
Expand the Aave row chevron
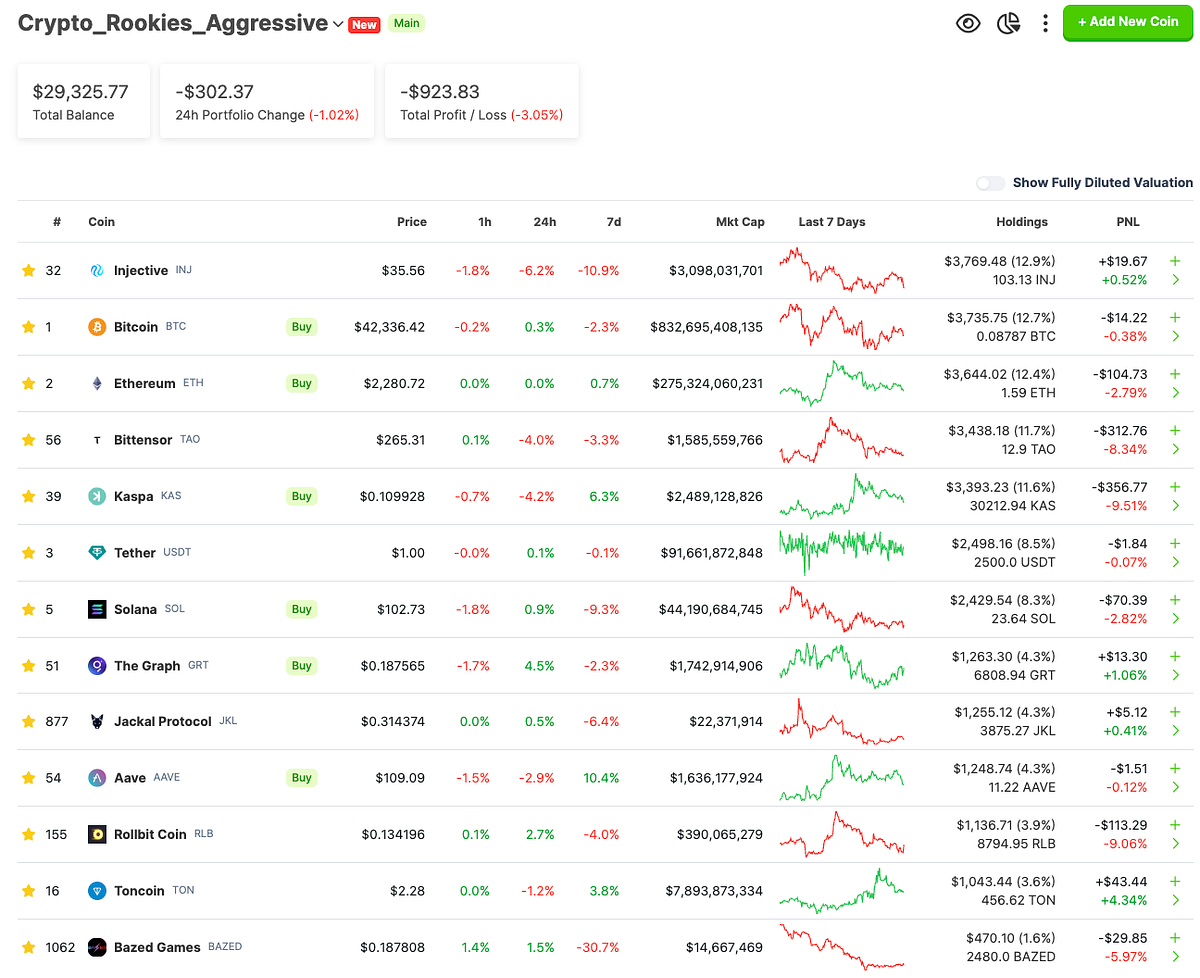1176,787
